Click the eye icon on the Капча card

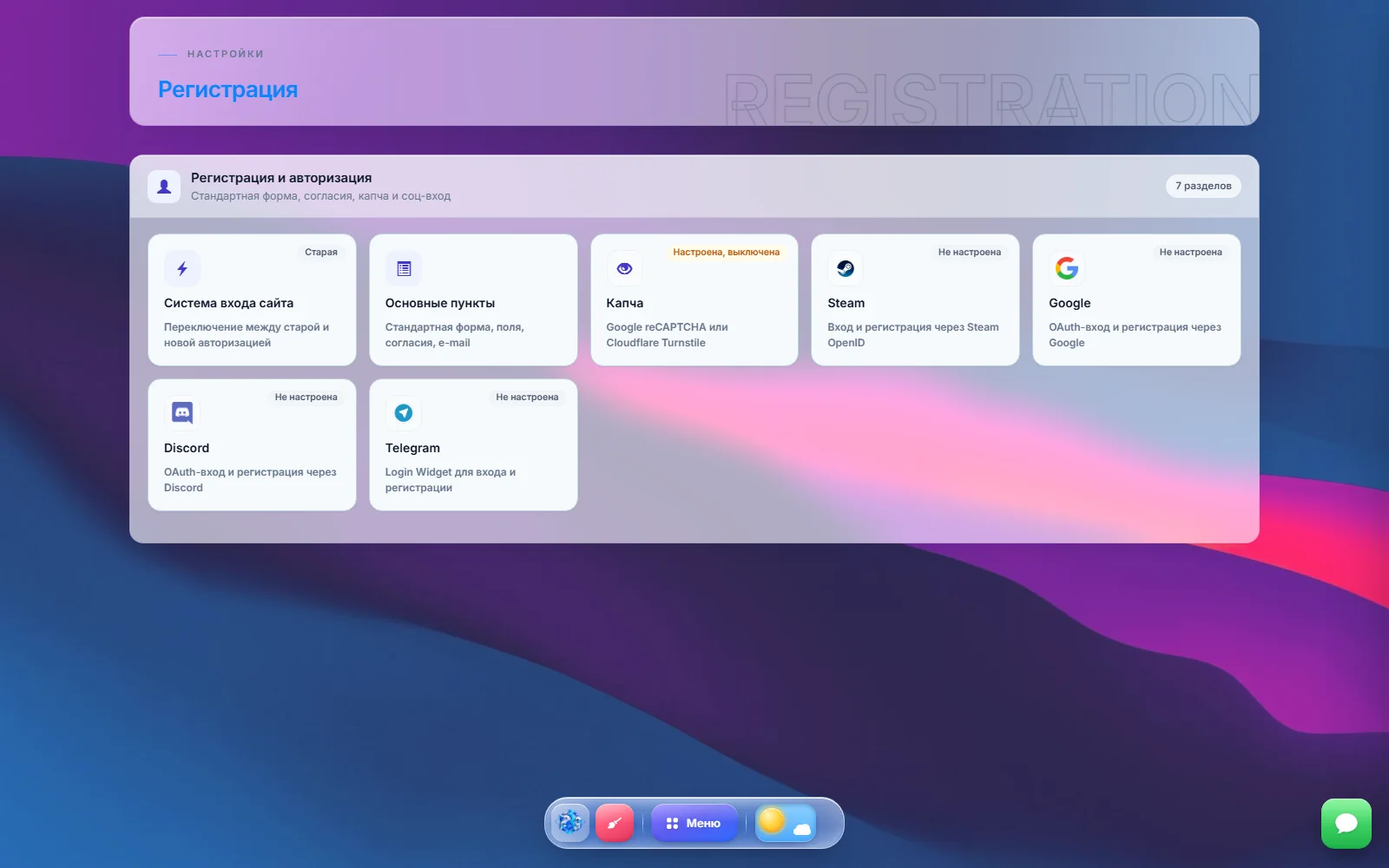pyautogui.click(x=624, y=269)
